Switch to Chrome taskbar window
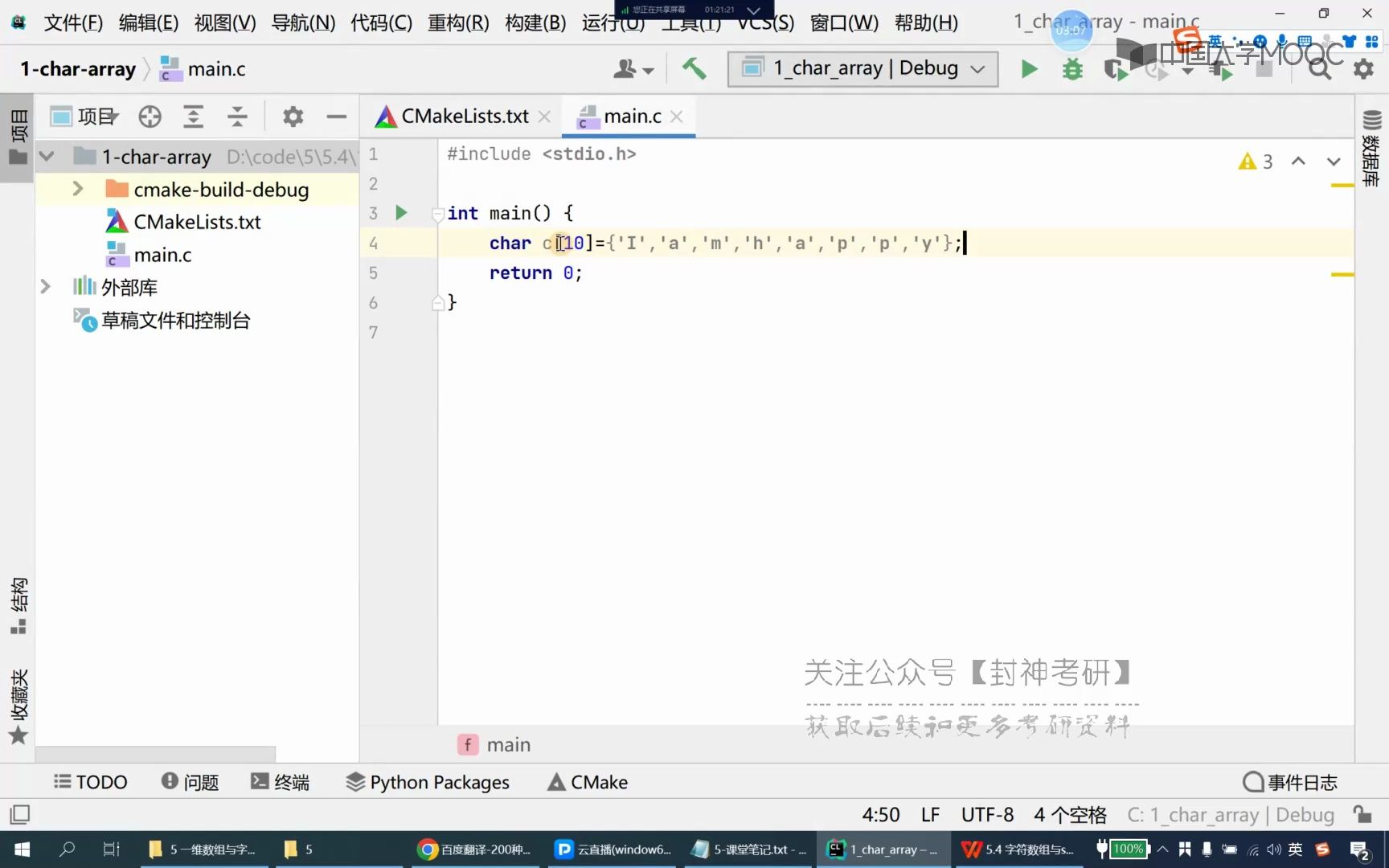 [x=474, y=850]
